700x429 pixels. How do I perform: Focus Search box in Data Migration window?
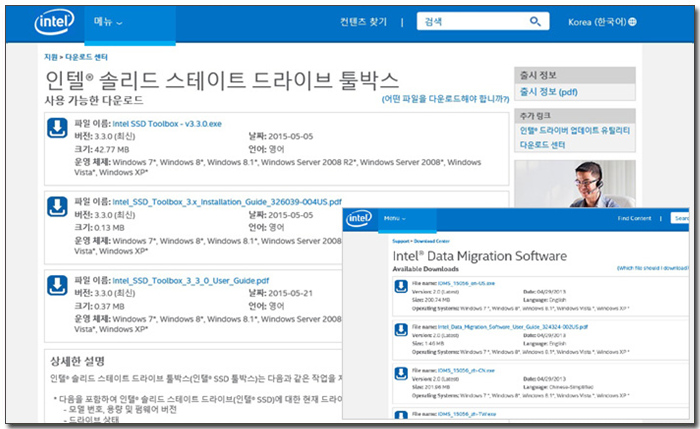[x=680, y=218]
